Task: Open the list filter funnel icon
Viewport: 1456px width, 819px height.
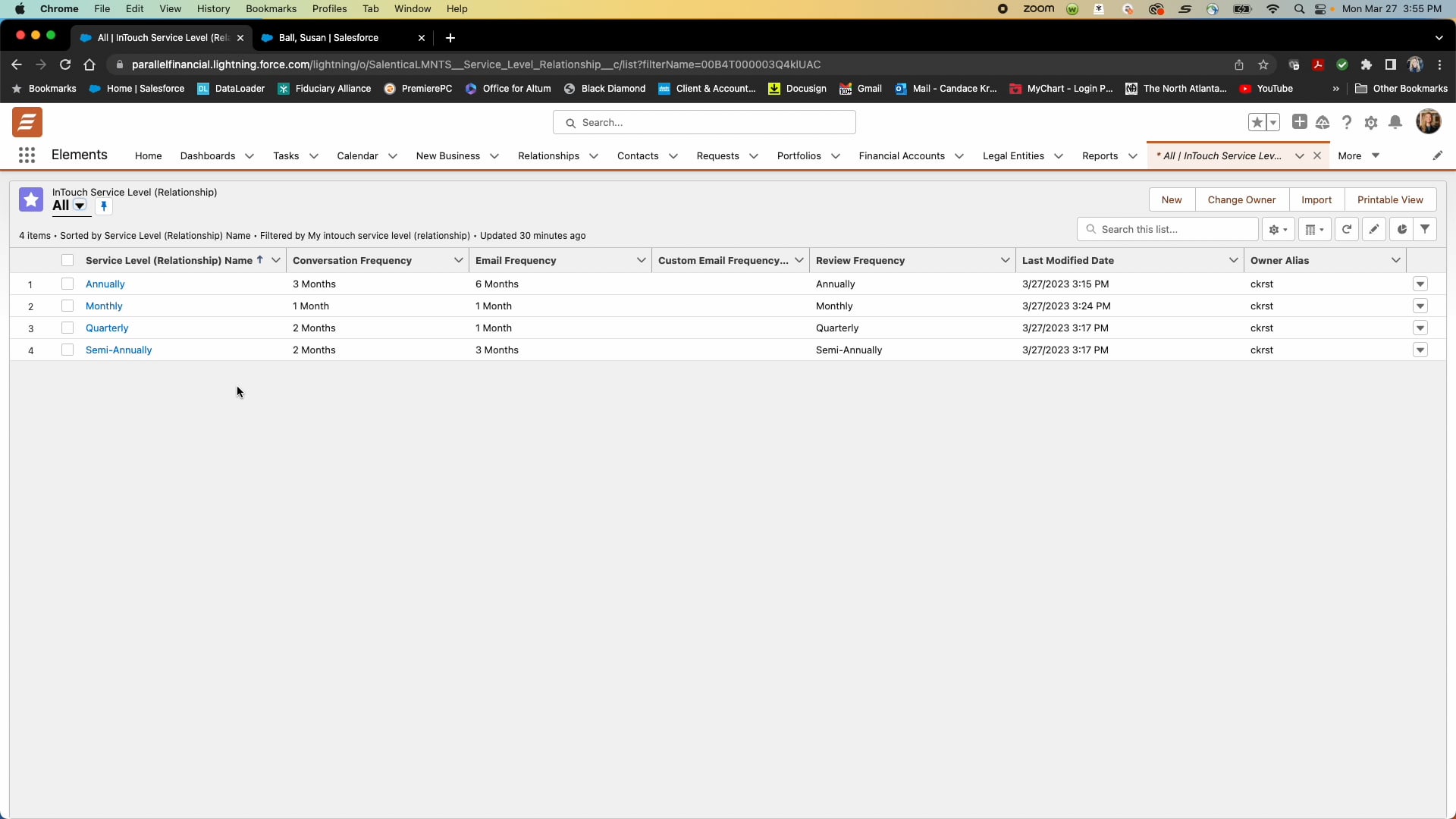Action: [1425, 229]
